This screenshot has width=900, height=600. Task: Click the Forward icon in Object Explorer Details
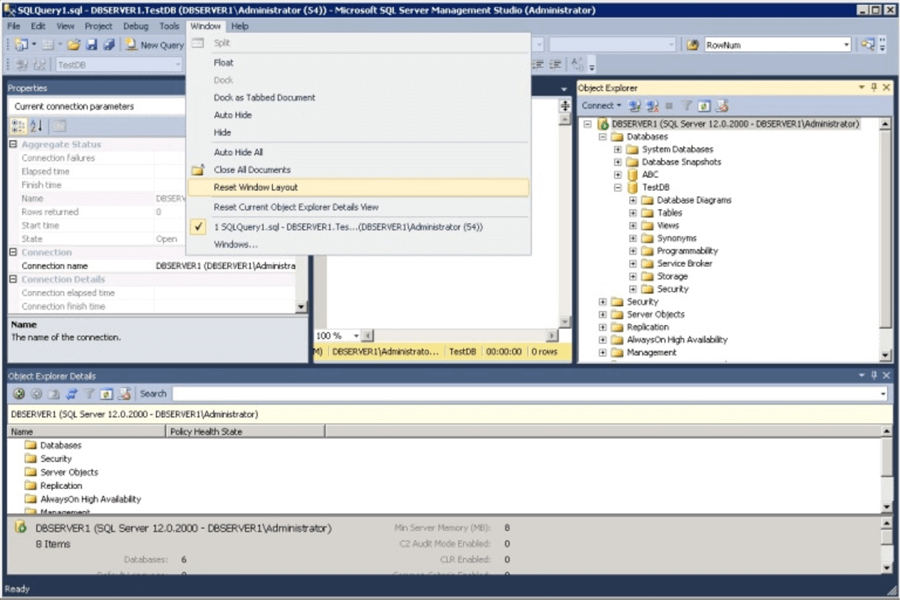pos(36,394)
